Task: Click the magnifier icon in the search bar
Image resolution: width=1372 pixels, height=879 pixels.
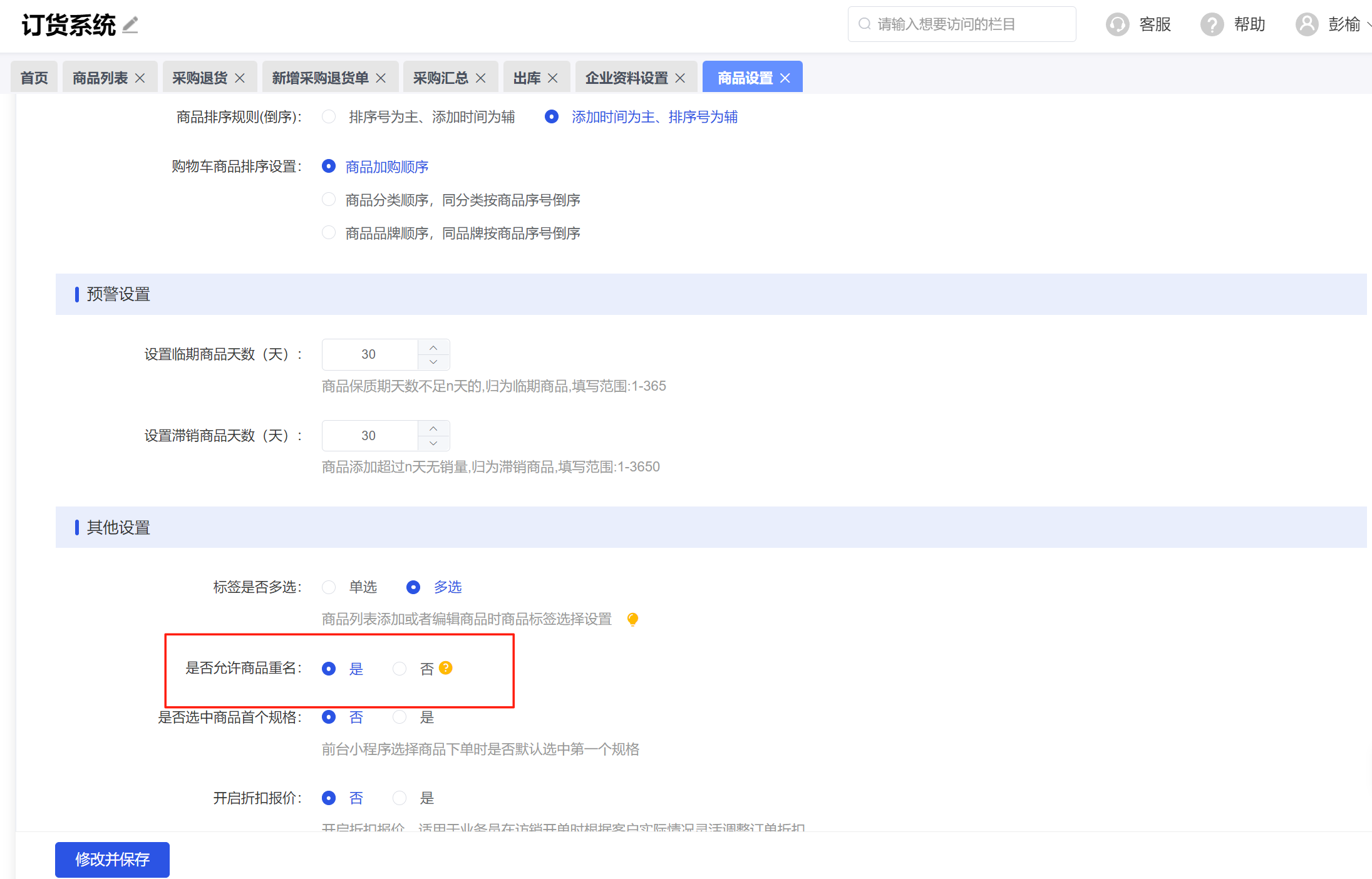Action: [x=864, y=23]
